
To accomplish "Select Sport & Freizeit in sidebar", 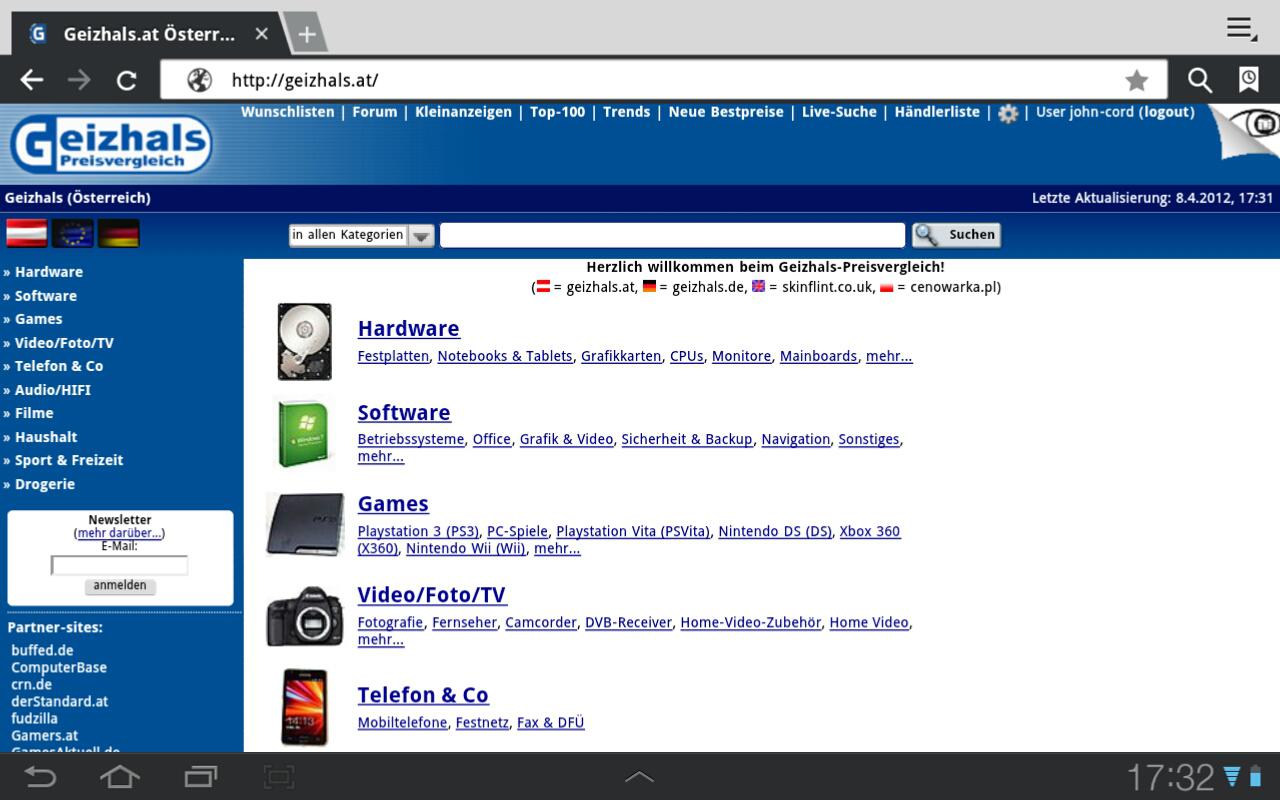I will [69, 460].
